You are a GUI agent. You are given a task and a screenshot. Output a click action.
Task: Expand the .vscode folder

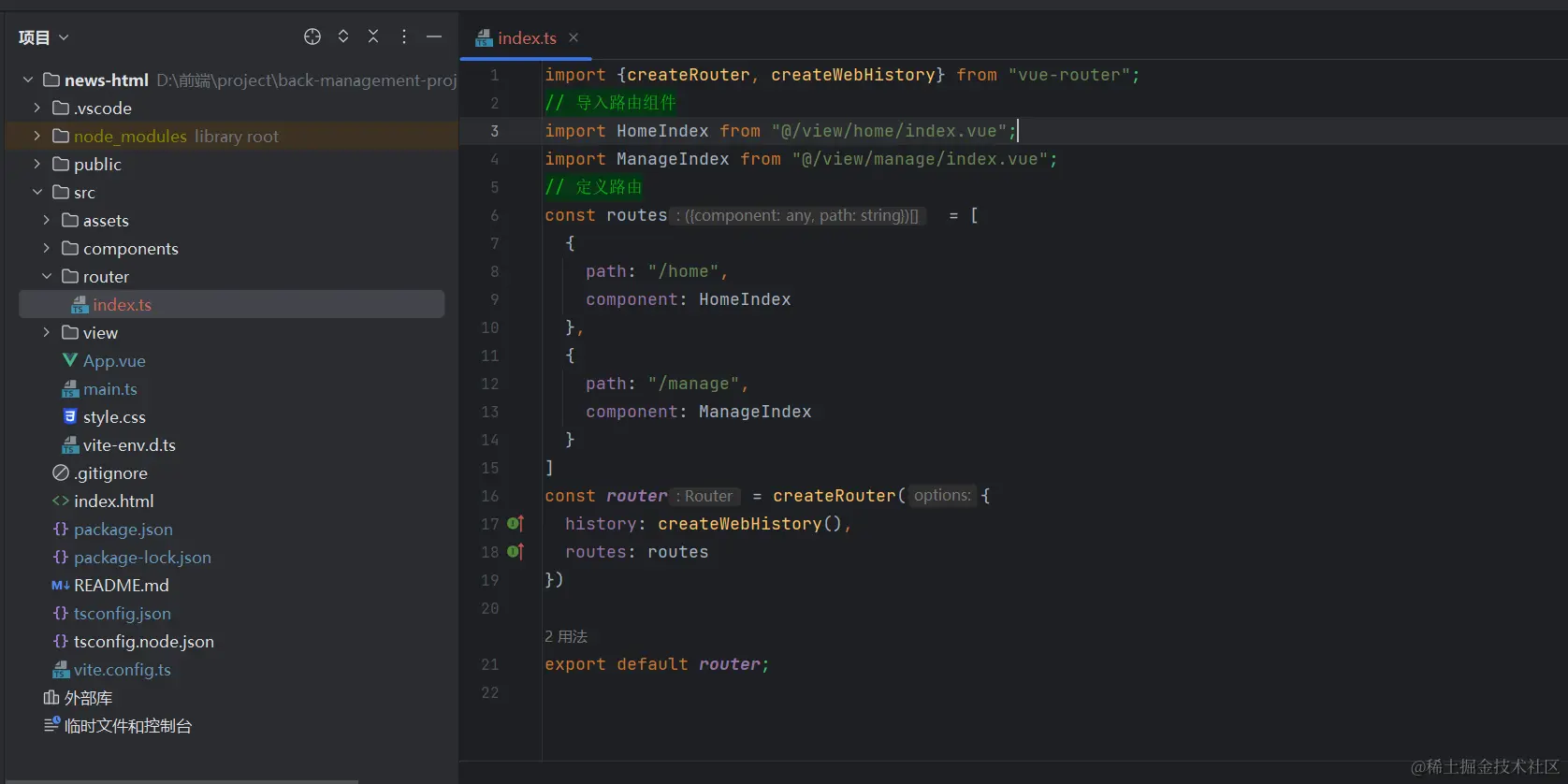pos(37,108)
